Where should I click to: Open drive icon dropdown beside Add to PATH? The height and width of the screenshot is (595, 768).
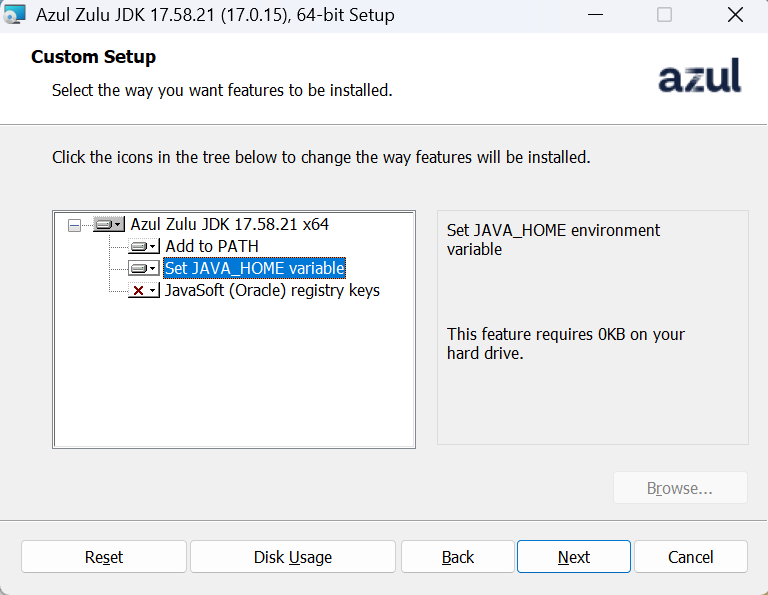(x=144, y=246)
